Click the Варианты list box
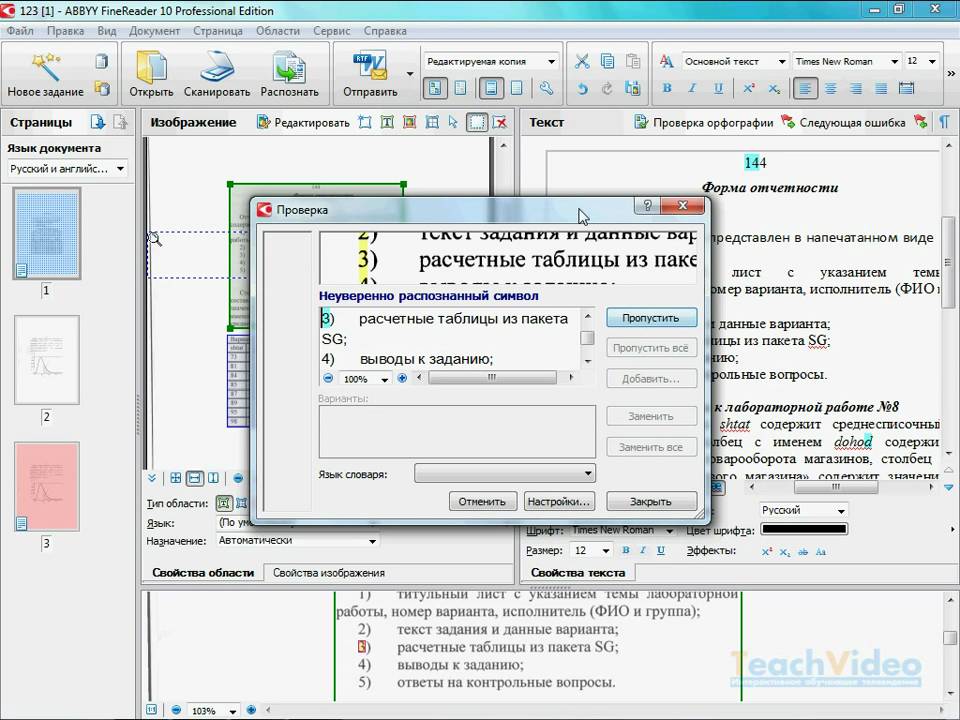The image size is (960, 720). click(457, 432)
